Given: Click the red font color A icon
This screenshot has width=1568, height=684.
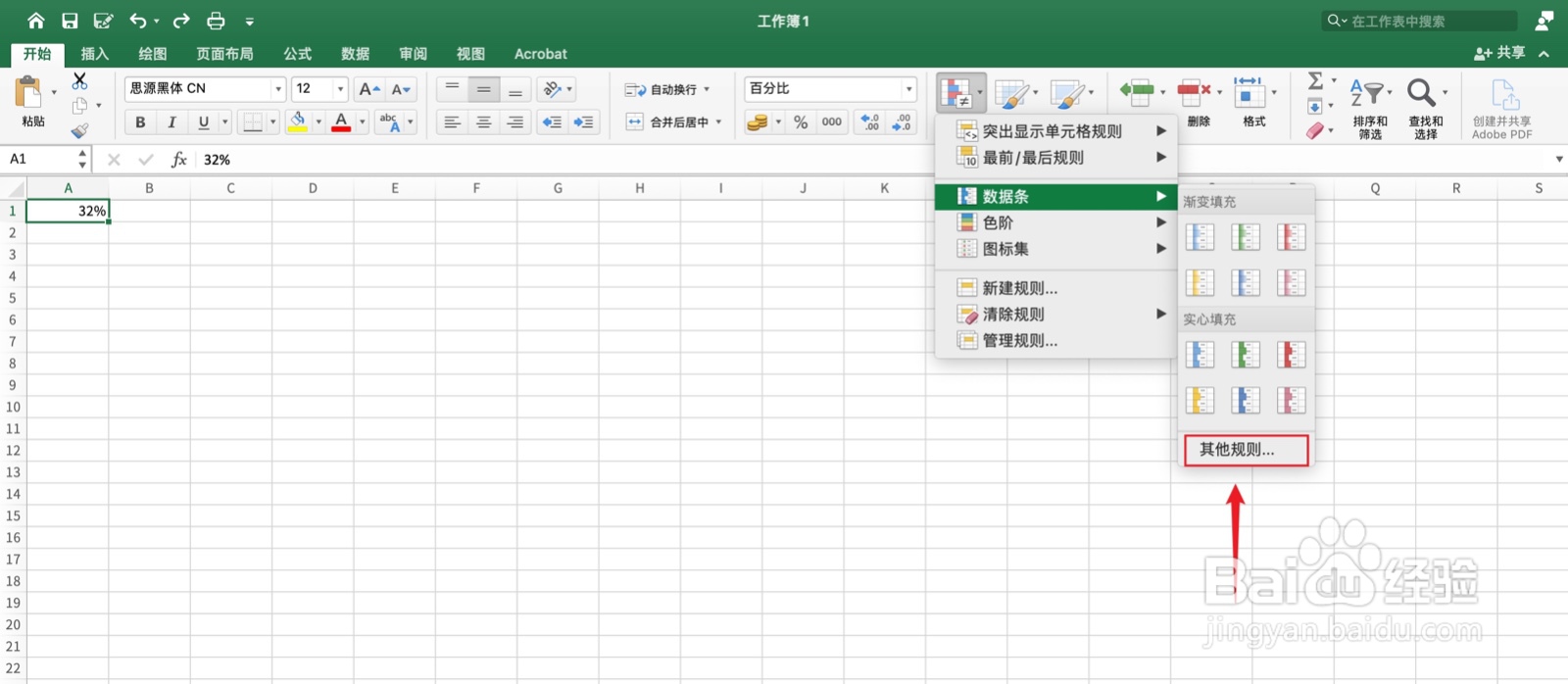Looking at the screenshot, I should [341, 122].
